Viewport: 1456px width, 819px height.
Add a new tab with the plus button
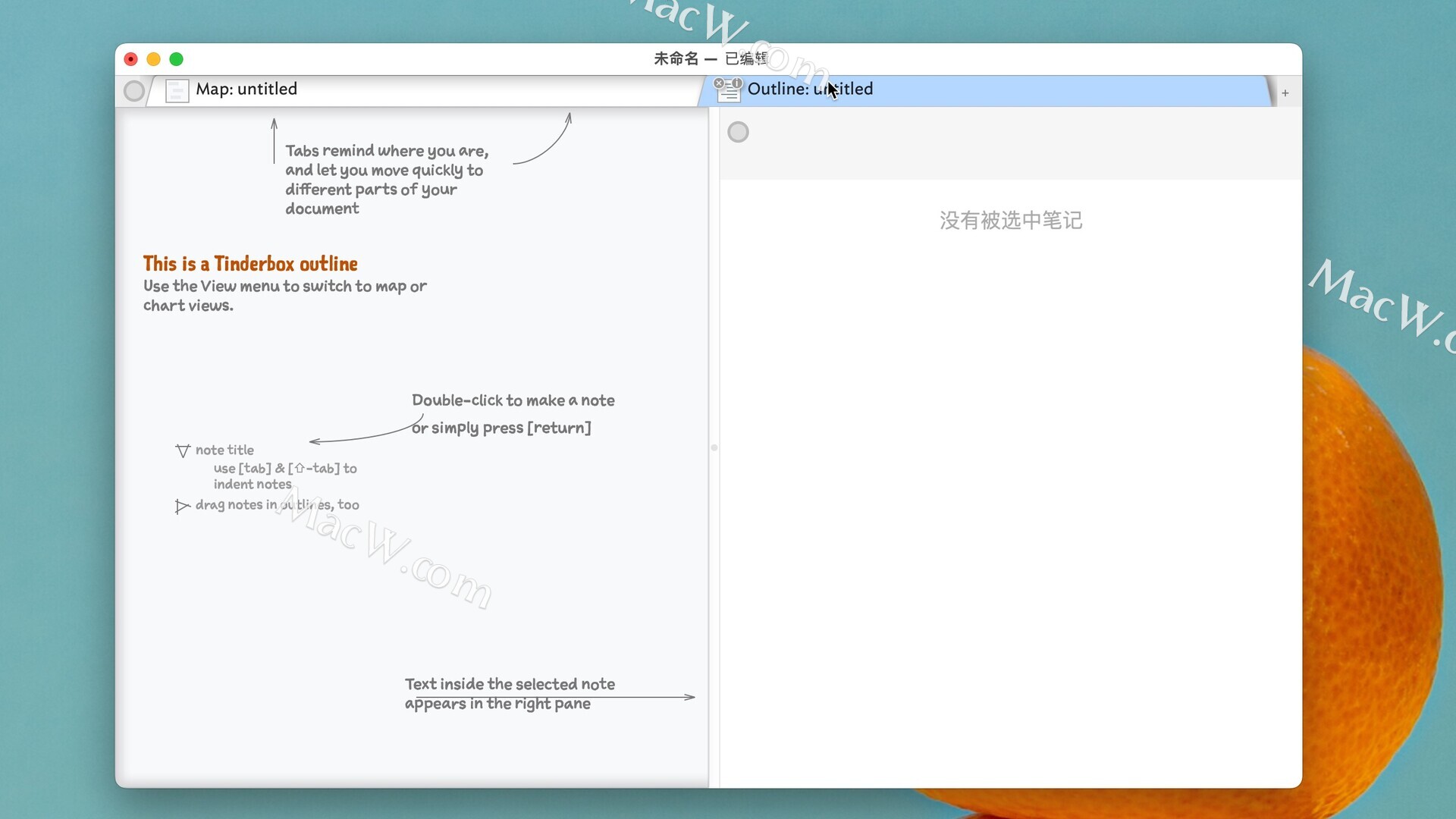1285,93
